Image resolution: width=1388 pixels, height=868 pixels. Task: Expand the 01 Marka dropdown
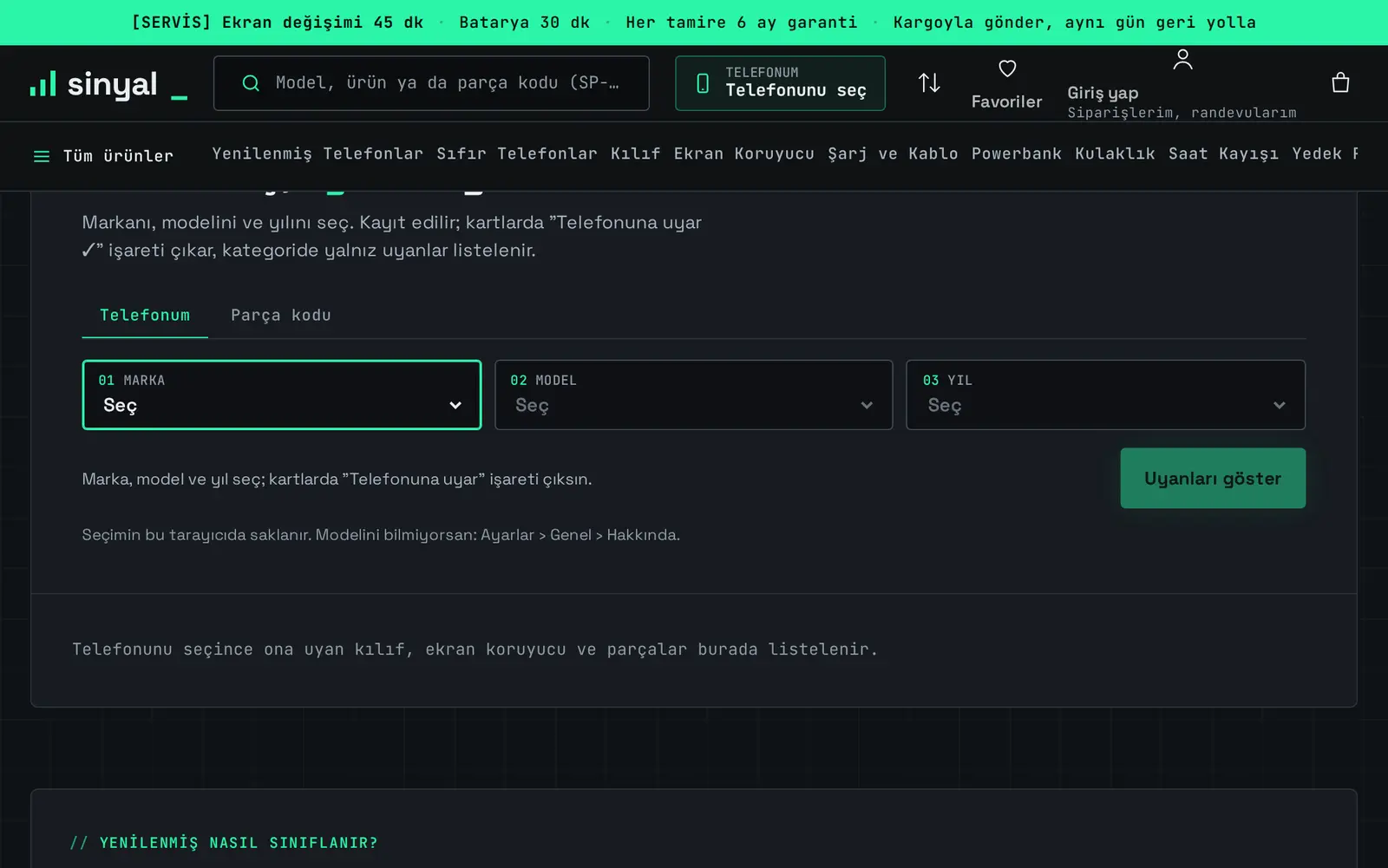click(282, 395)
